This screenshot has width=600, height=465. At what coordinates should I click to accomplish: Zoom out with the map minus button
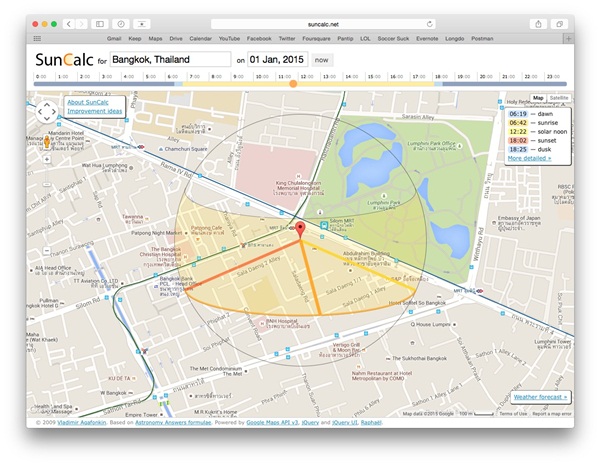(47, 251)
